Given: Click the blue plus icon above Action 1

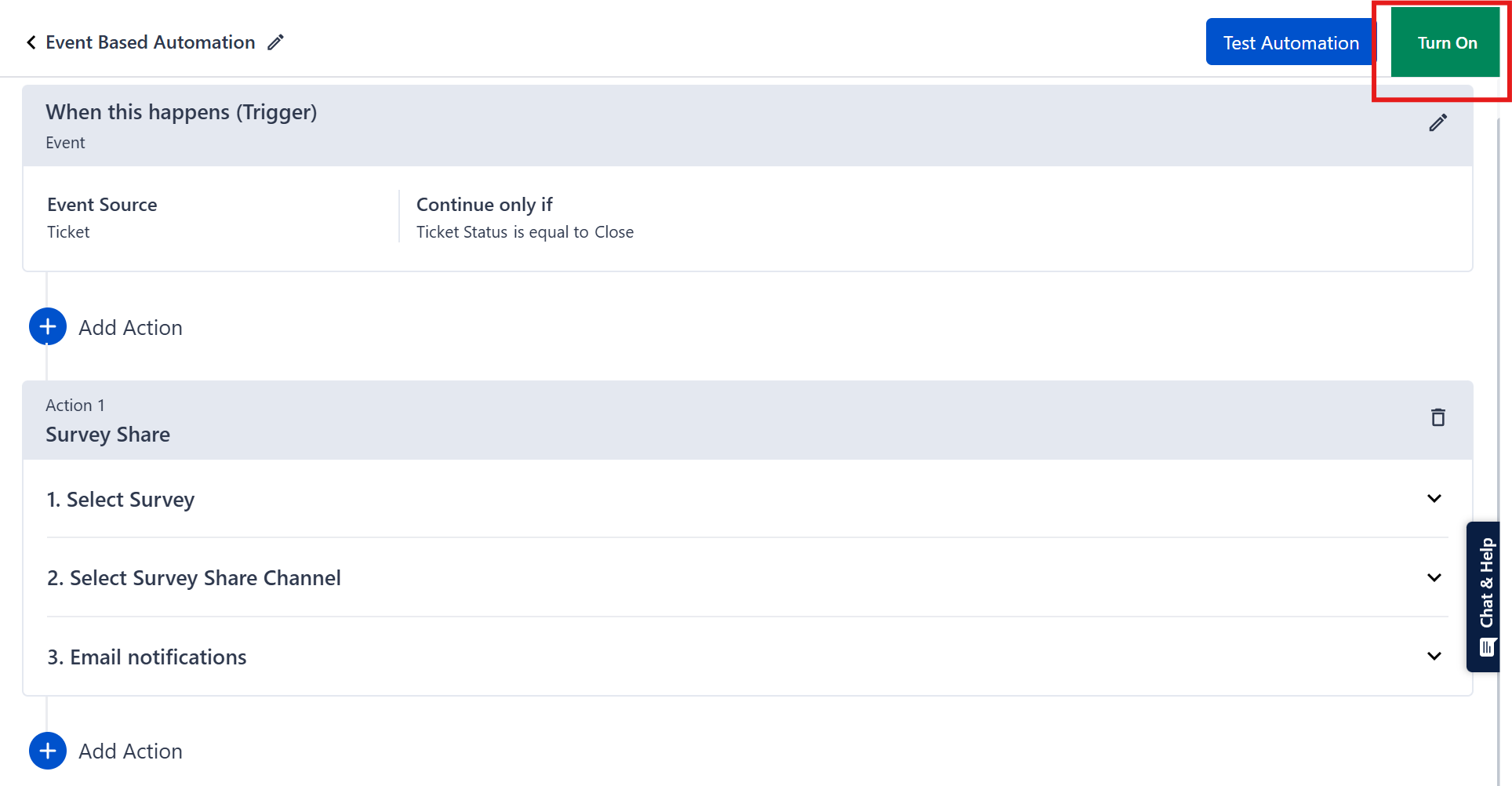Looking at the screenshot, I should pyautogui.click(x=48, y=327).
